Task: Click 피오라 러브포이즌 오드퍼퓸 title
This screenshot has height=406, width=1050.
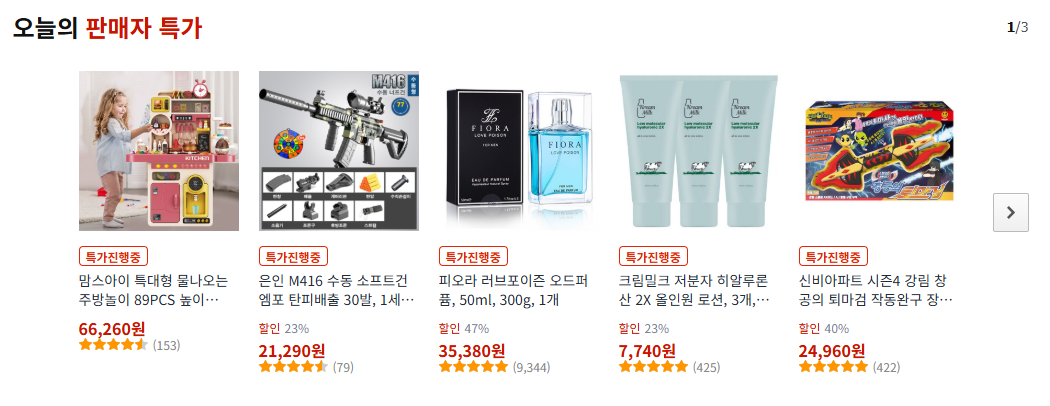Action: (514, 289)
